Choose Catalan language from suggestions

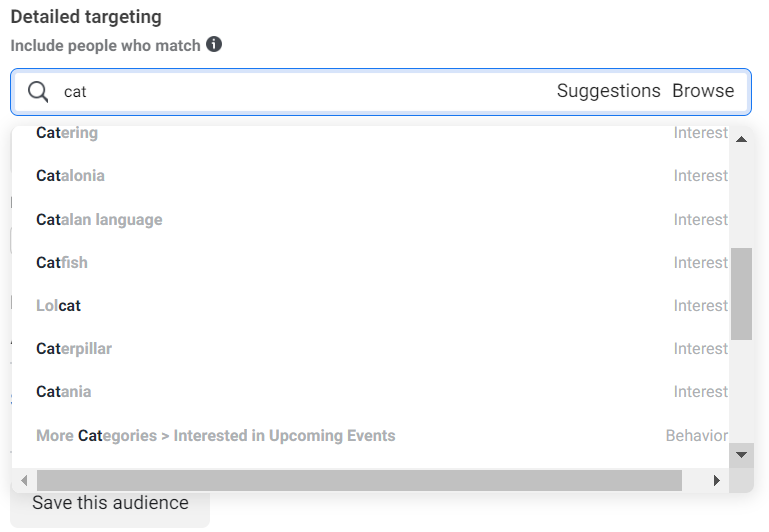click(99, 220)
